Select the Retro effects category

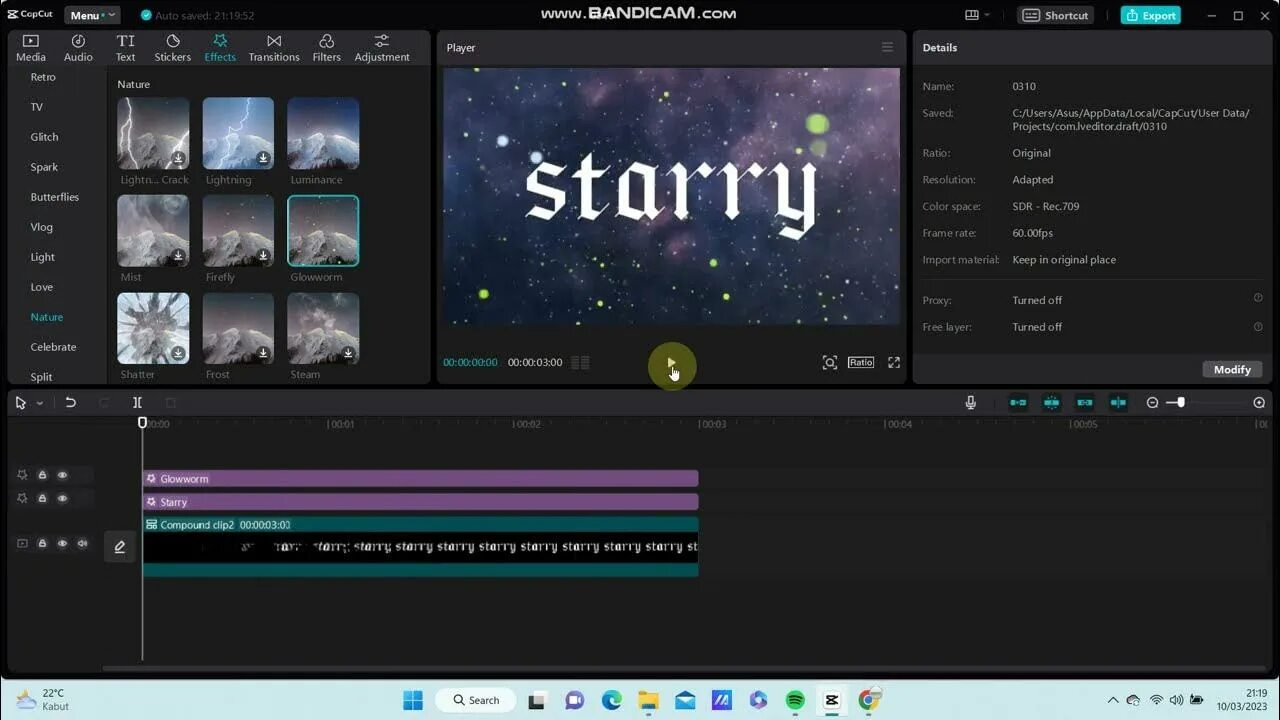click(x=43, y=77)
